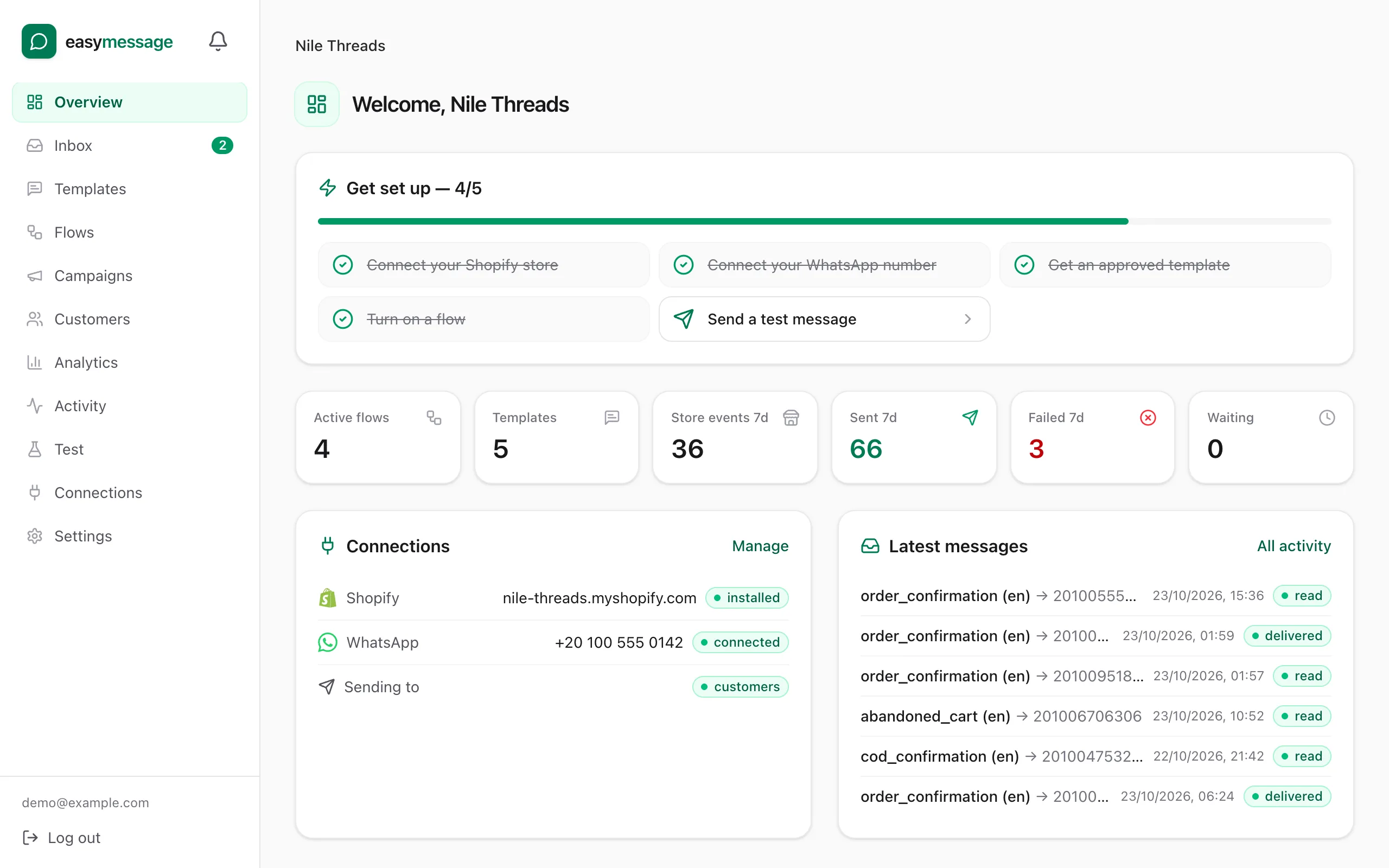Open All activity link
This screenshot has height=868, width=1389.
click(1294, 546)
